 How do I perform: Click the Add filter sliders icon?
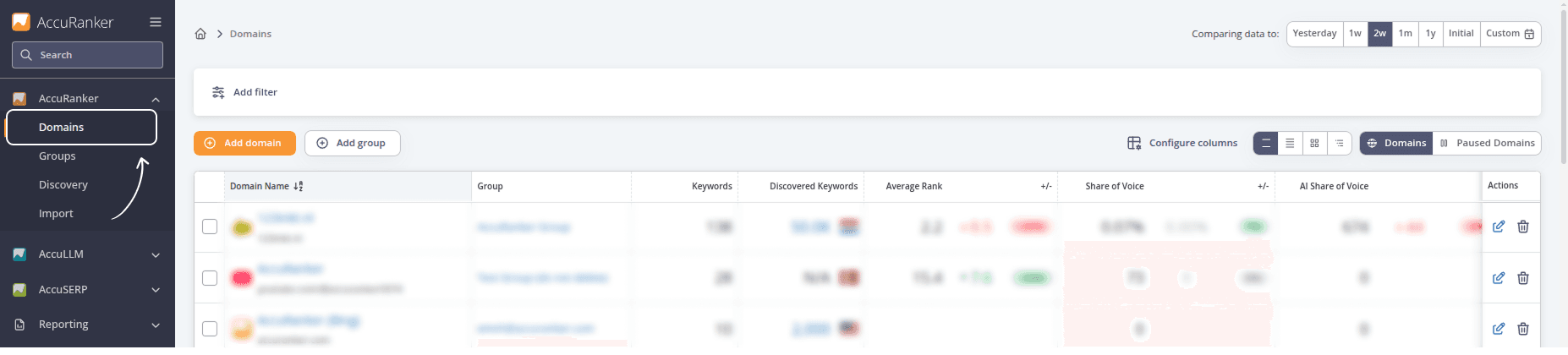218,92
